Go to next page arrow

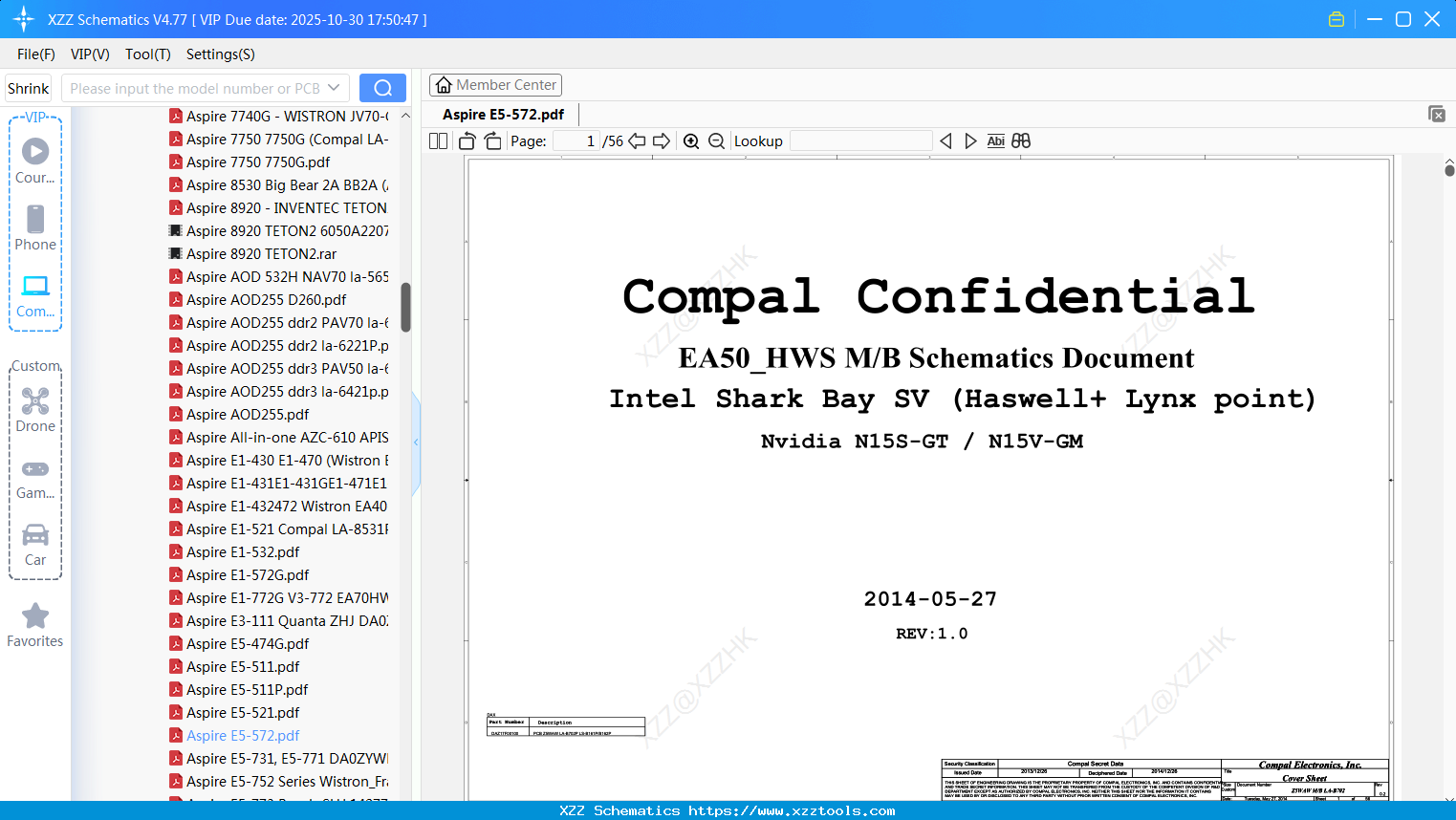(x=662, y=140)
